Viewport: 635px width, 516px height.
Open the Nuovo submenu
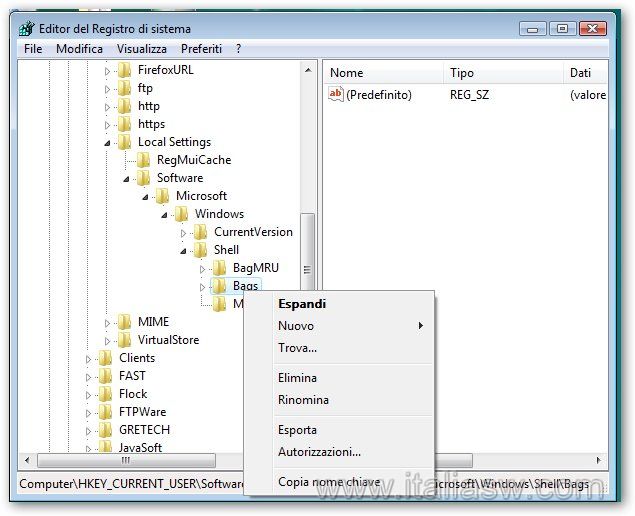tap(296, 326)
